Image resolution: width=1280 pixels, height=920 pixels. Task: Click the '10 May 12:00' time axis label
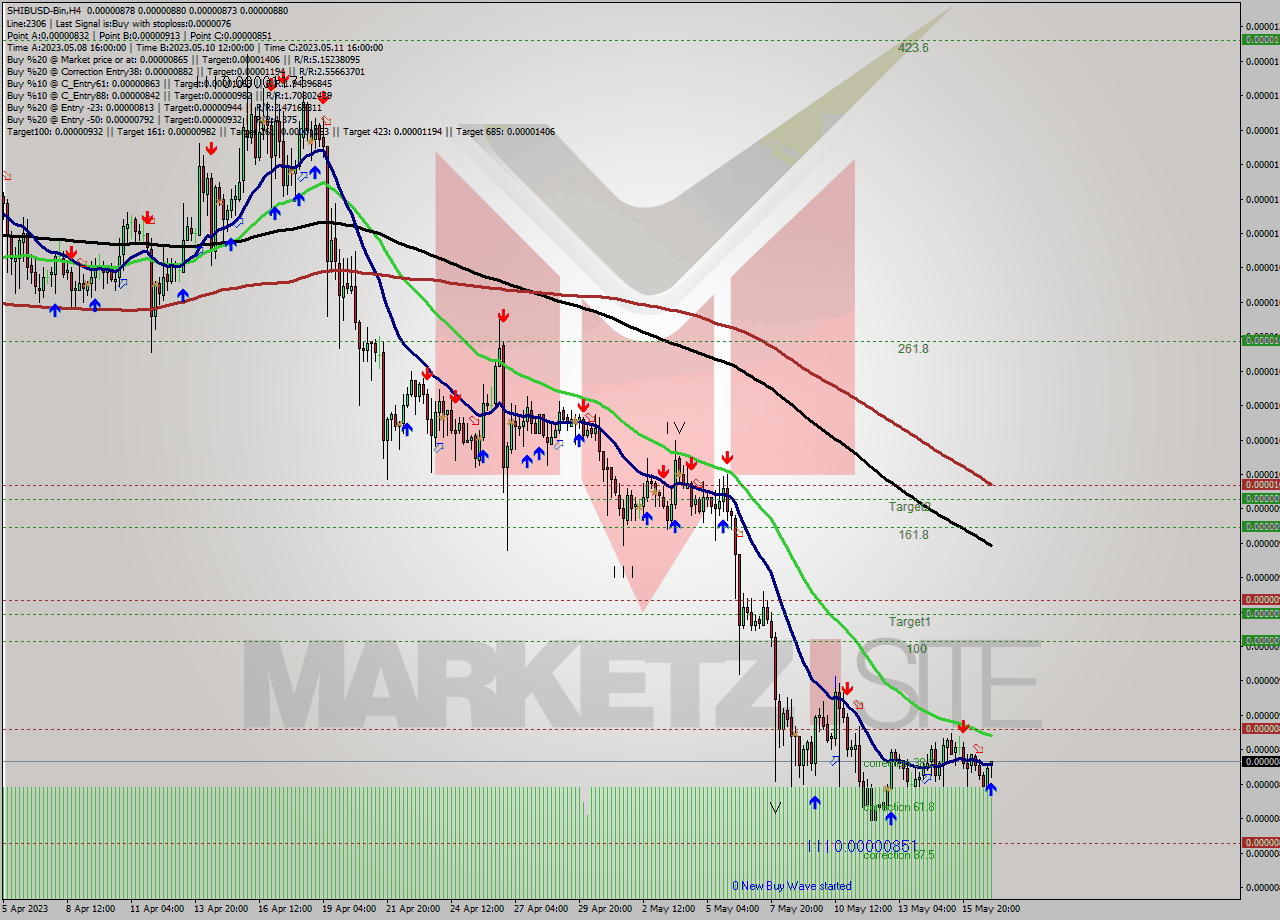pyautogui.click(x=863, y=909)
